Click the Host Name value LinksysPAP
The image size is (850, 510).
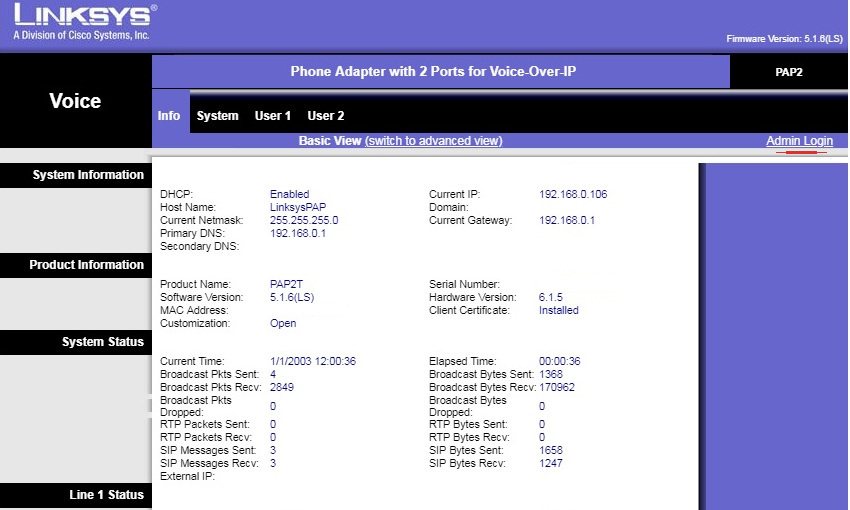pos(298,207)
